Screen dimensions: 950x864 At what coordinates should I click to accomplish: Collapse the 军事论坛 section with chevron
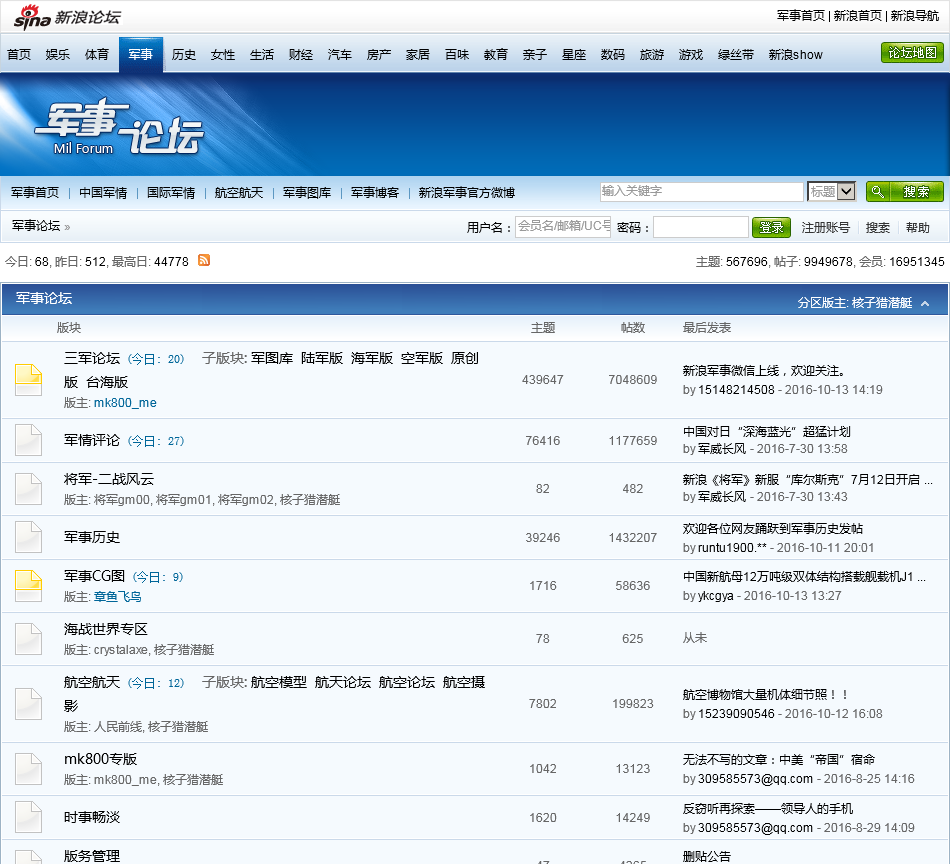point(925,303)
